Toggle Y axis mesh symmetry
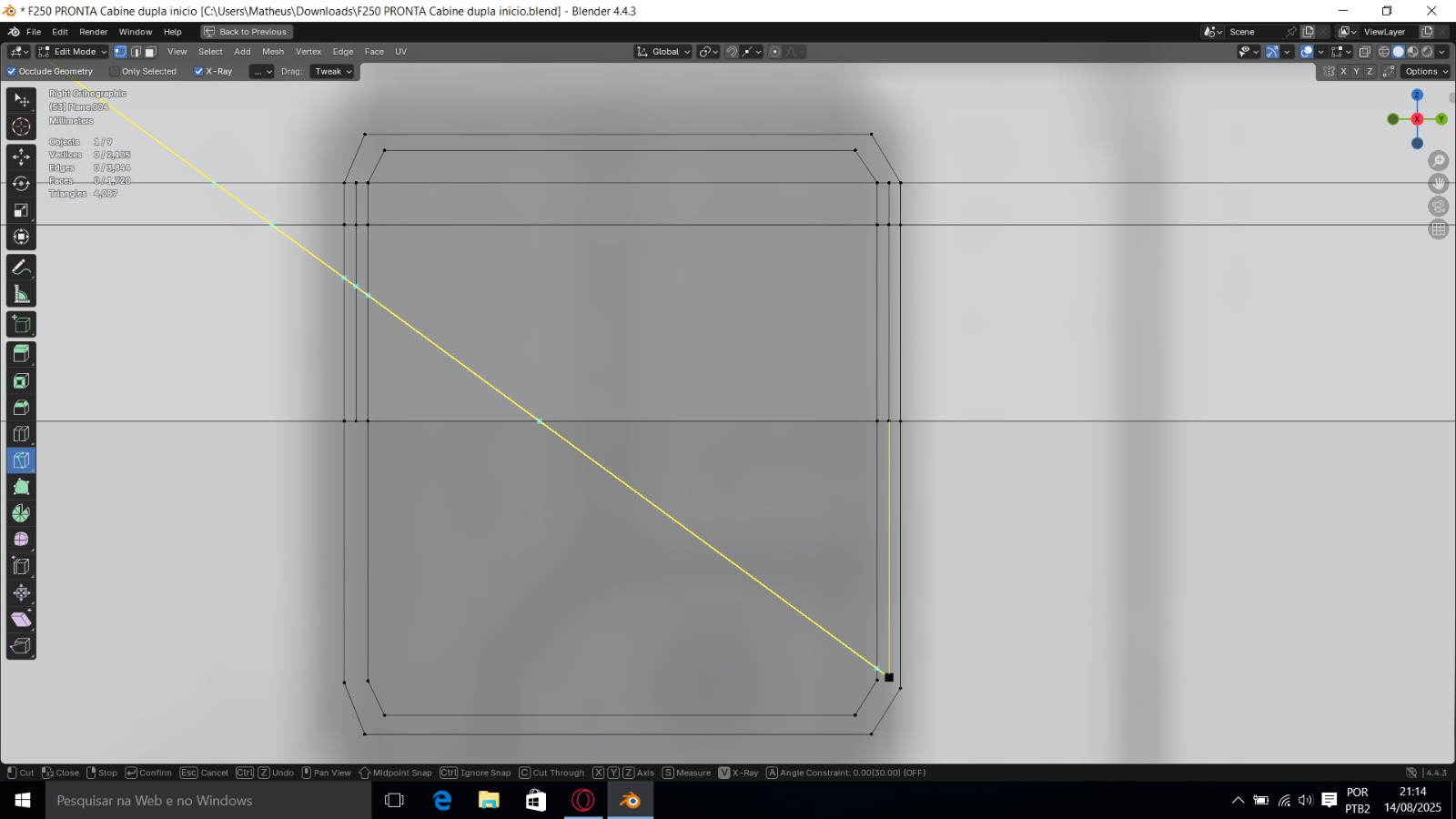Screen dimensions: 1456x819 point(1357,71)
